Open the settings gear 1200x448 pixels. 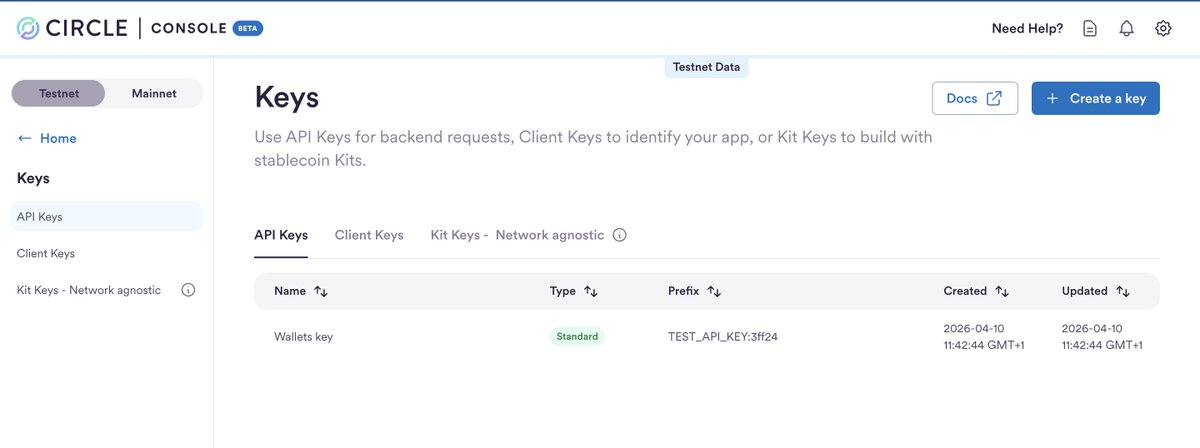pos(1163,29)
